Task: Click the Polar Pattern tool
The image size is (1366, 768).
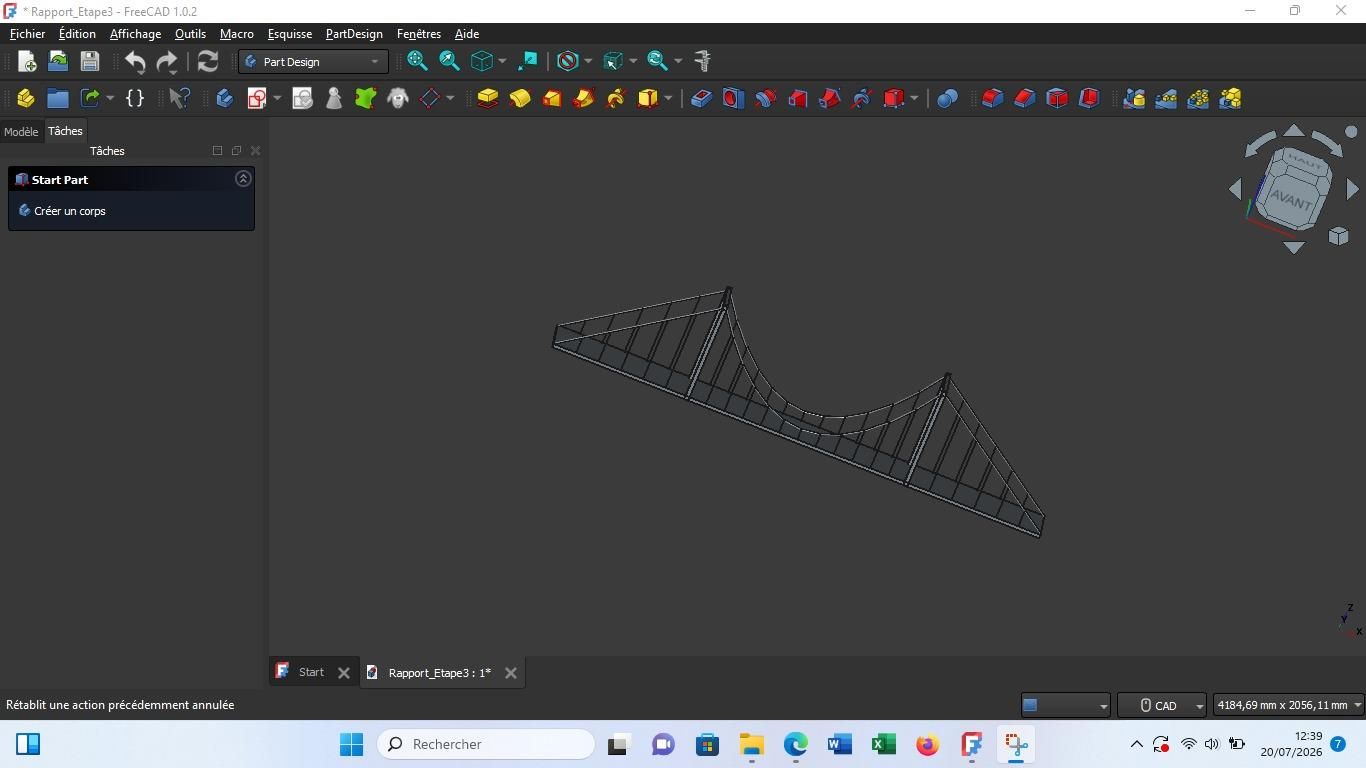Action: coord(1198,98)
